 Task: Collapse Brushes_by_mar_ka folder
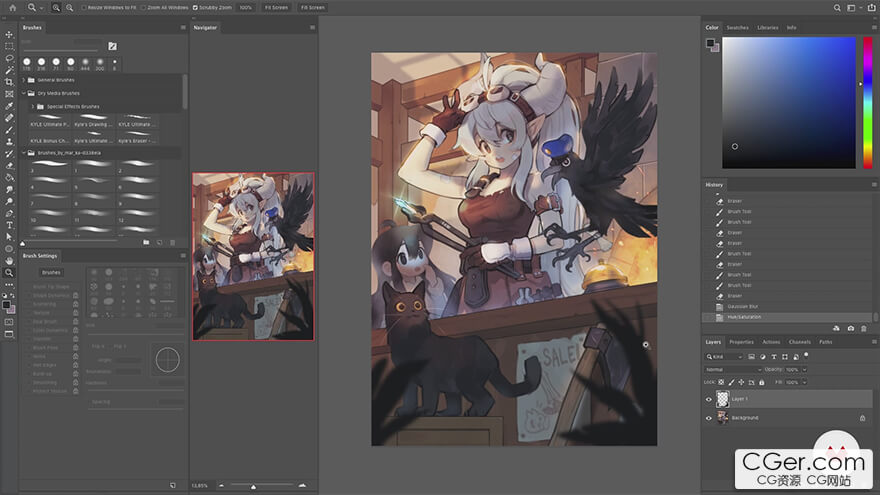tap(24, 153)
